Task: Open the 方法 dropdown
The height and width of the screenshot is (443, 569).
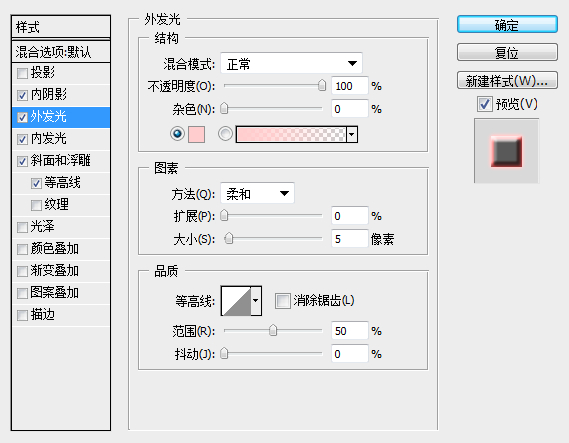Action: (x=257, y=194)
